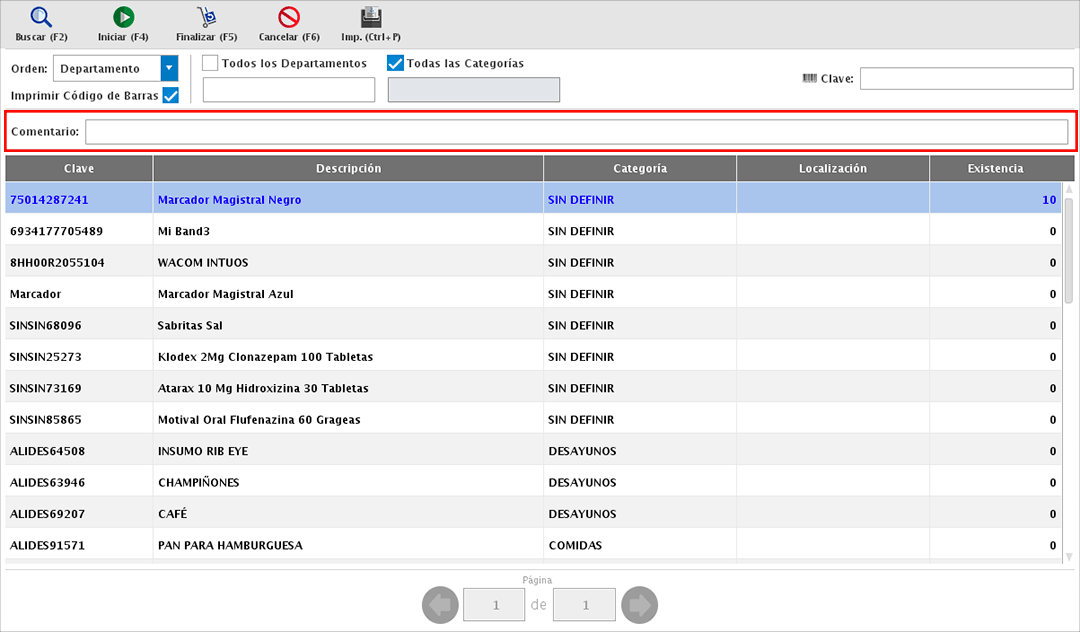Click the Finalizar hand-truck icon
The height and width of the screenshot is (632, 1080).
click(x=206, y=17)
